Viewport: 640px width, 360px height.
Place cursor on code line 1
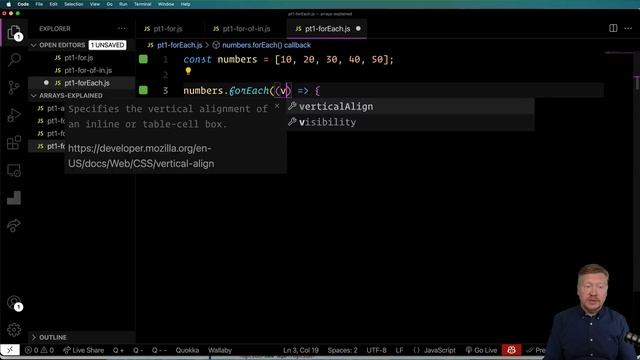click(288, 60)
